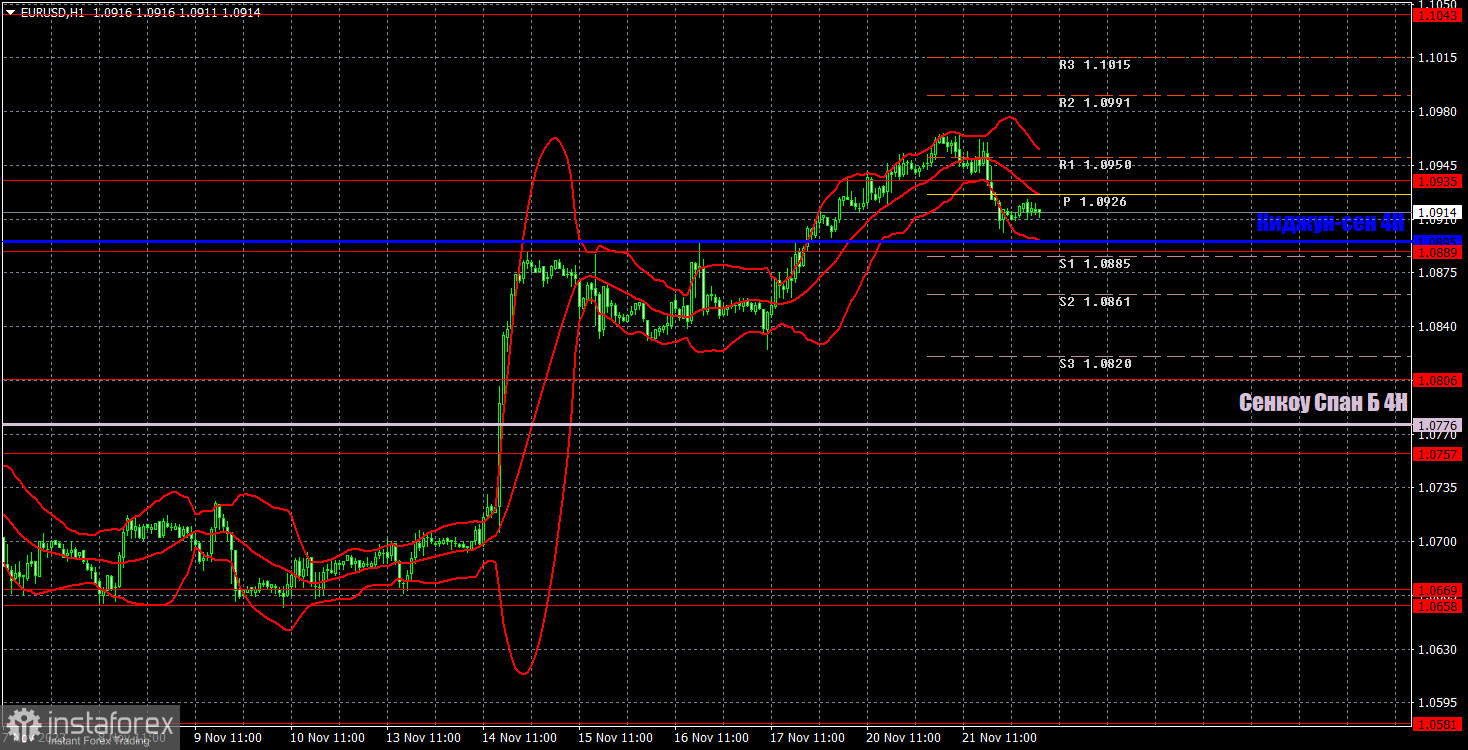Click the red 1.0658 price level tag
This screenshot has width=1468, height=750.
click(1439, 606)
